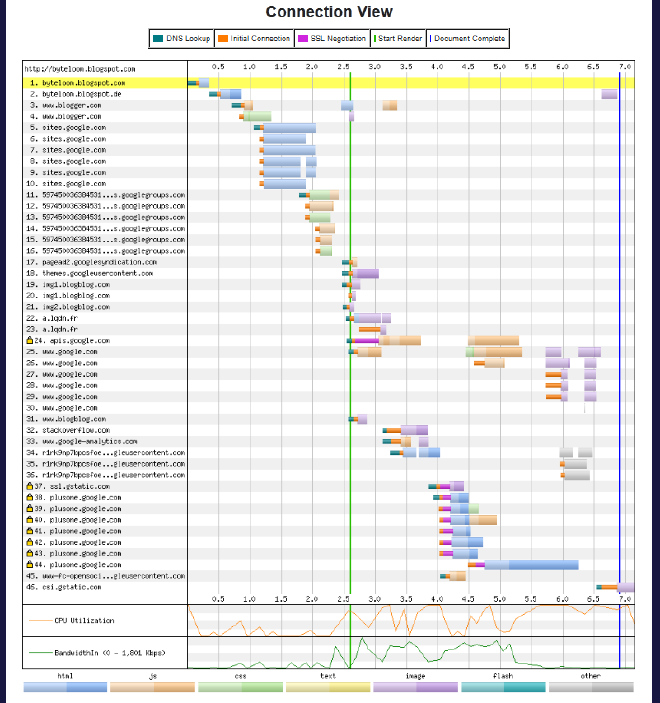
Task: Select row 19. img1.blogblog.com
Action: (x=329, y=285)
